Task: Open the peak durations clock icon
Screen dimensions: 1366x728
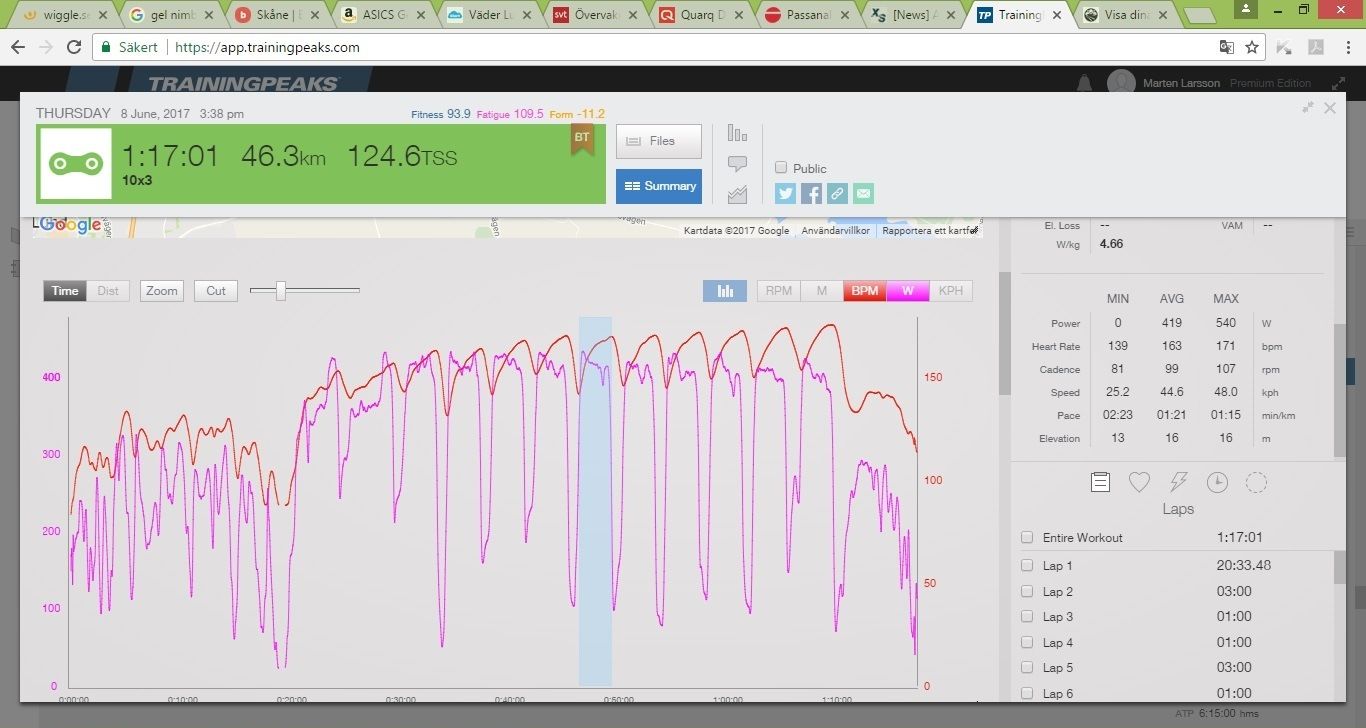Action: coord(1217,483)
